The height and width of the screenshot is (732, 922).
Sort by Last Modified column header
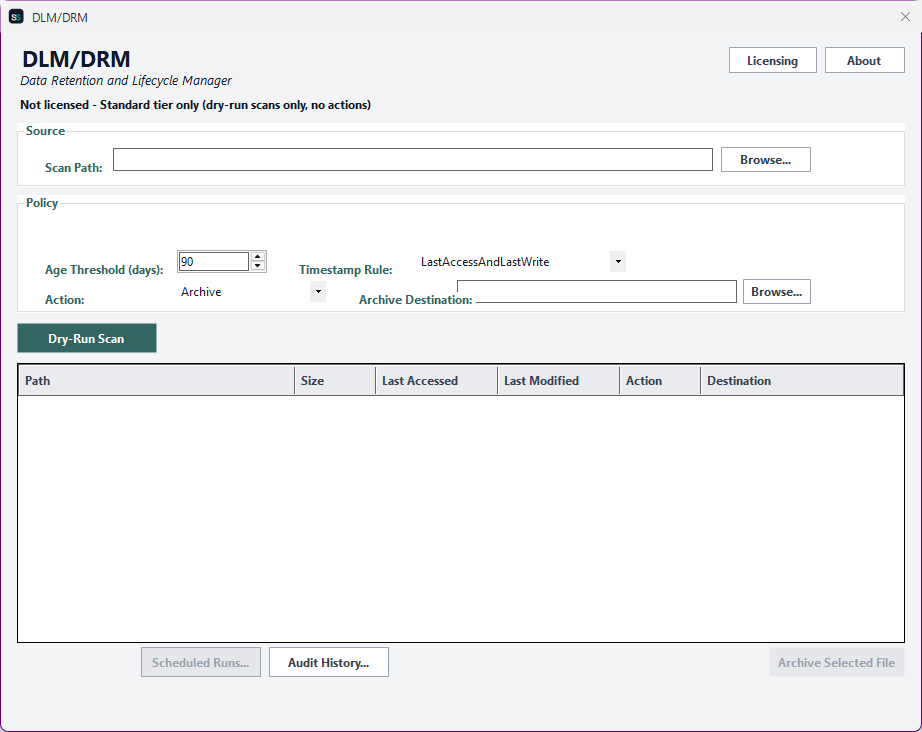[558, 380]
